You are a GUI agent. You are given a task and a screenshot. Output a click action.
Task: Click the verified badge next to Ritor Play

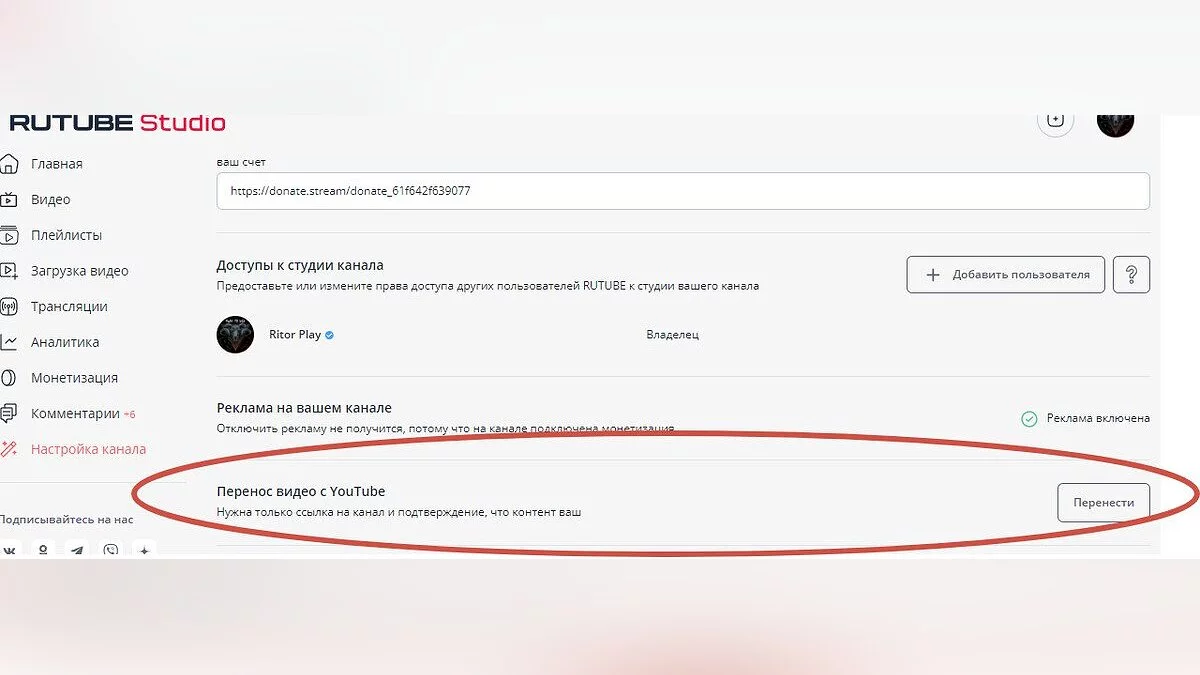tap(329, 335)
